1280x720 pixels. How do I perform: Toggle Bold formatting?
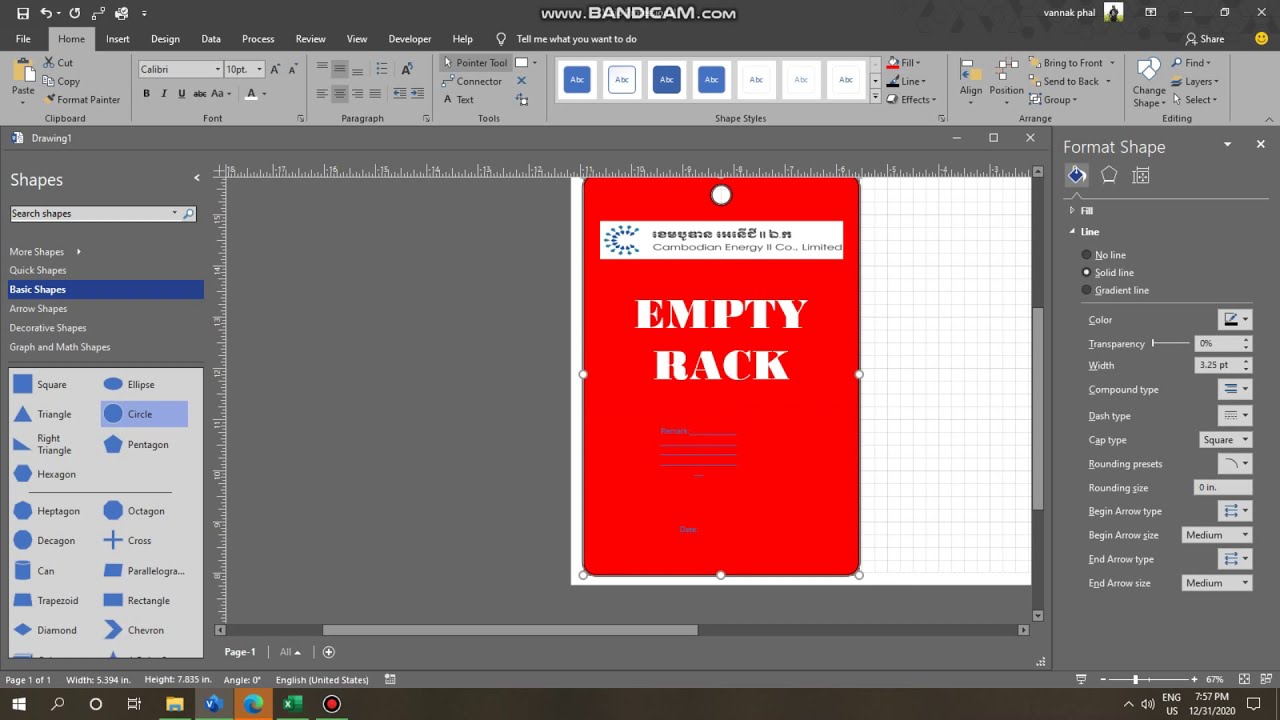146,93
